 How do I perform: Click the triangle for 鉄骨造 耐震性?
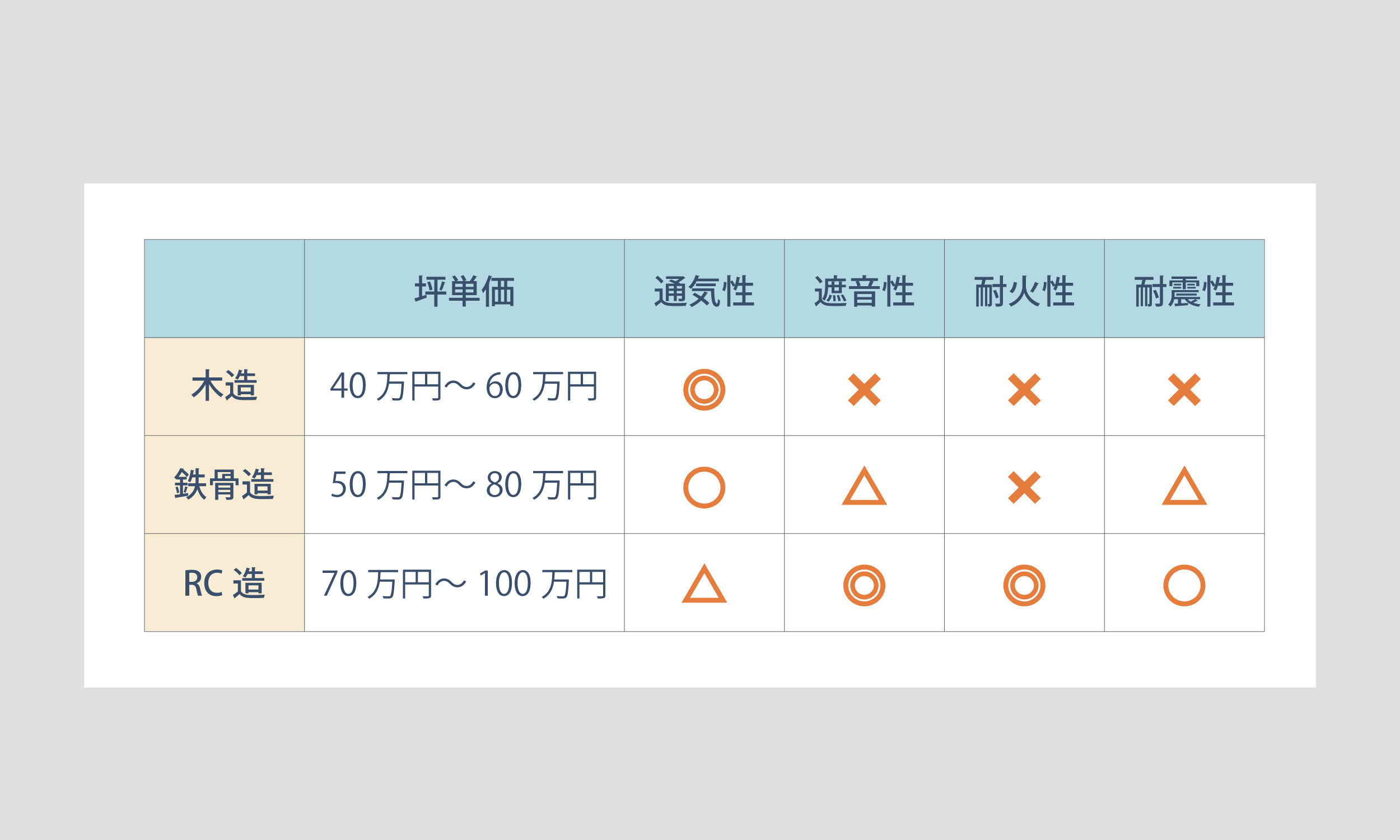click(x=1184, y=486)
